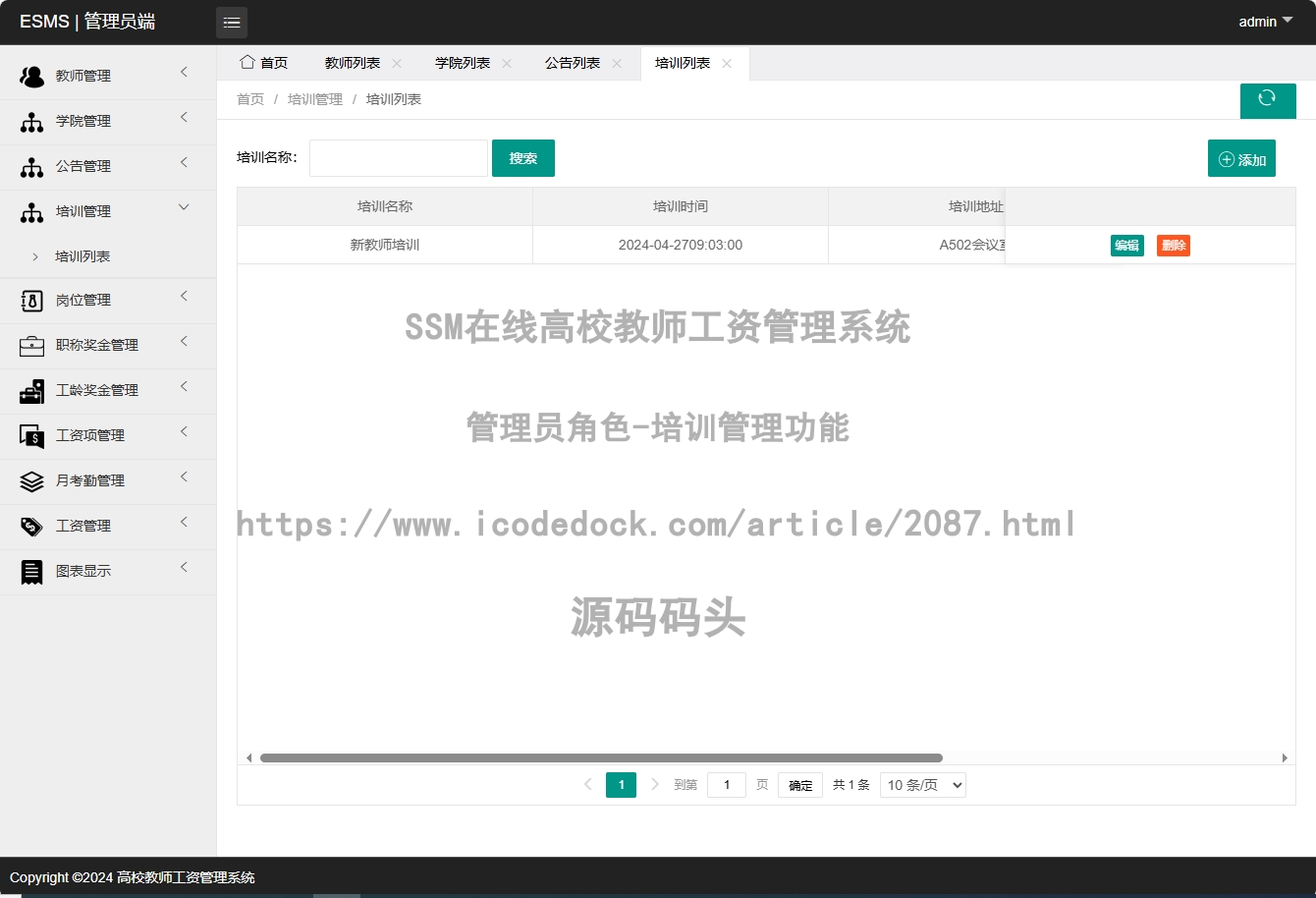Click the 搜索 button
Screen dimensions: 1316x898
point(523,158)
